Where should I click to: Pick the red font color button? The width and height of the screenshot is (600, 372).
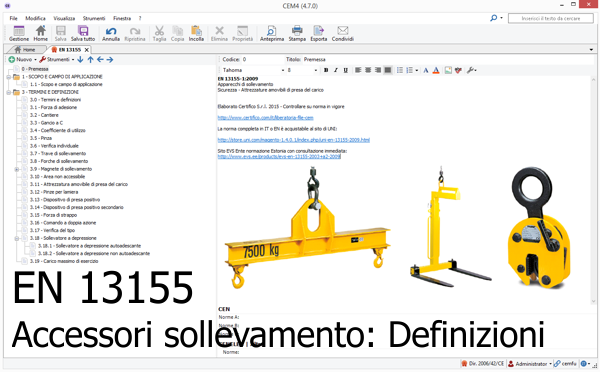click(436, 70)
